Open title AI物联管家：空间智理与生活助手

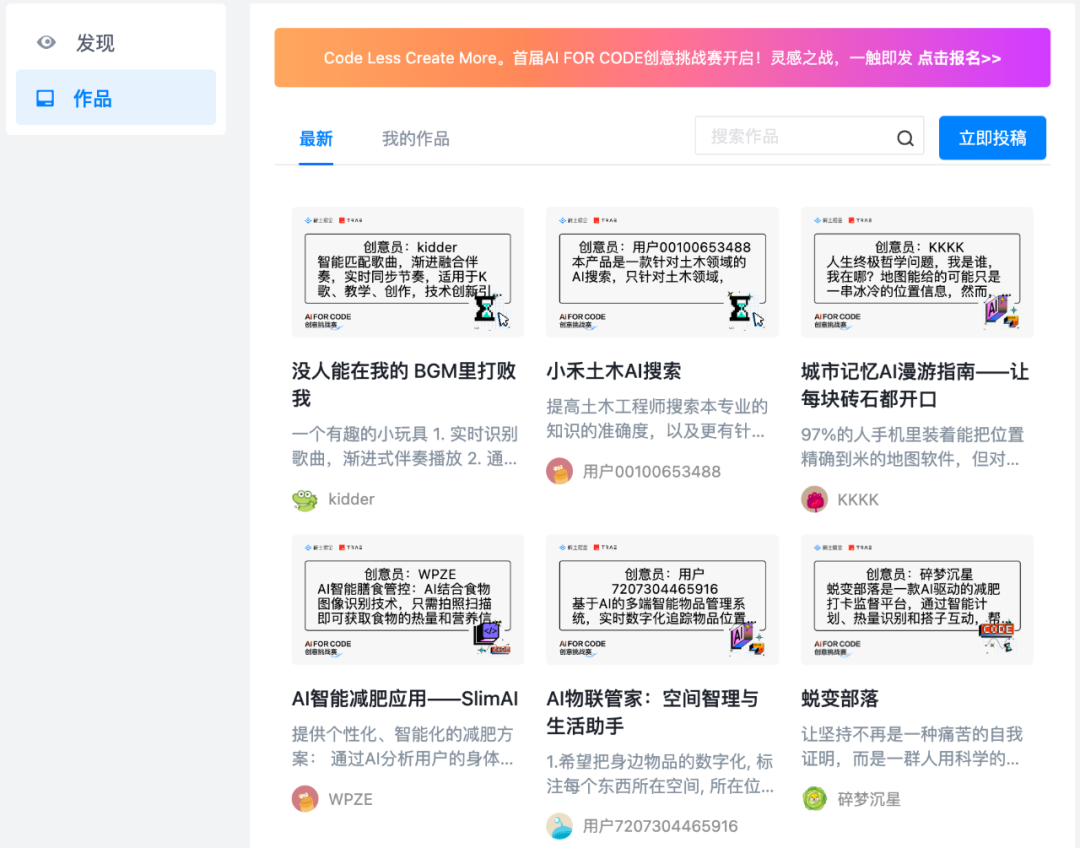pyautogui.click(x=652, y=712)
